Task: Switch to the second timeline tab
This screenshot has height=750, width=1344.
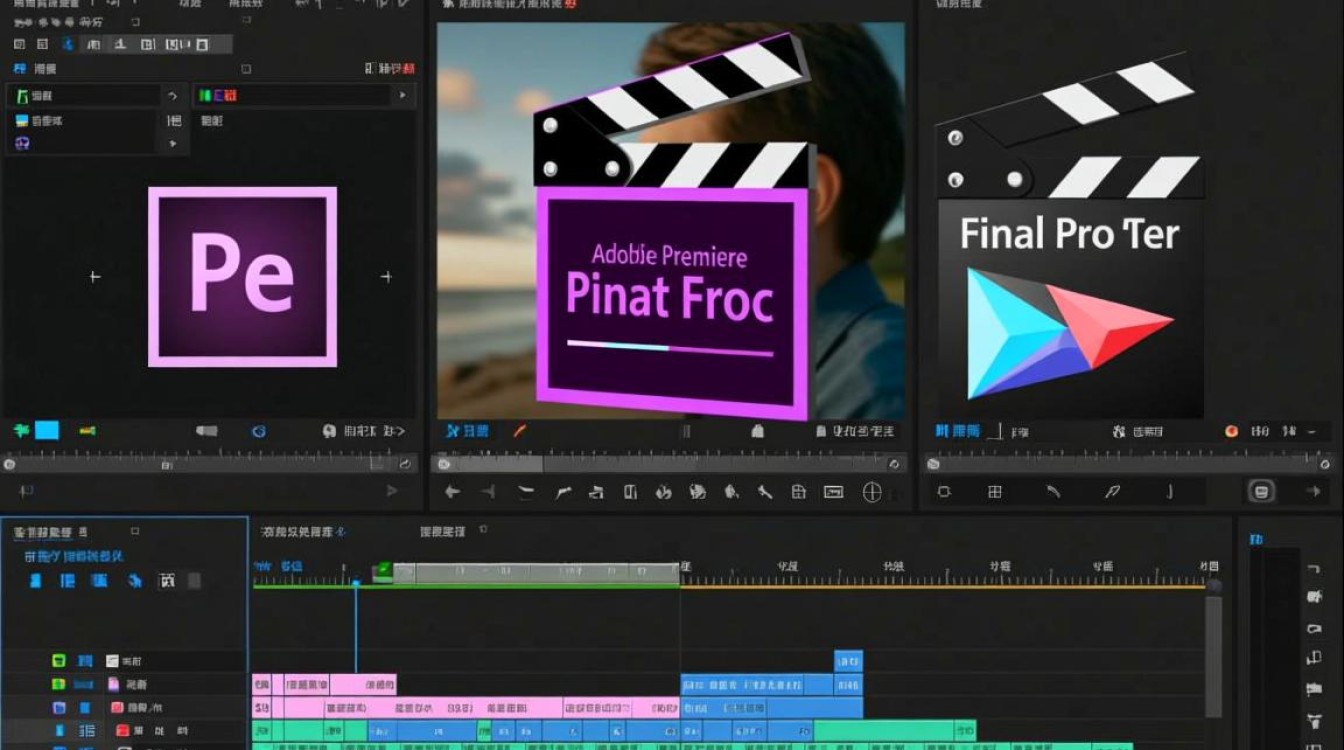Action: 443,532
